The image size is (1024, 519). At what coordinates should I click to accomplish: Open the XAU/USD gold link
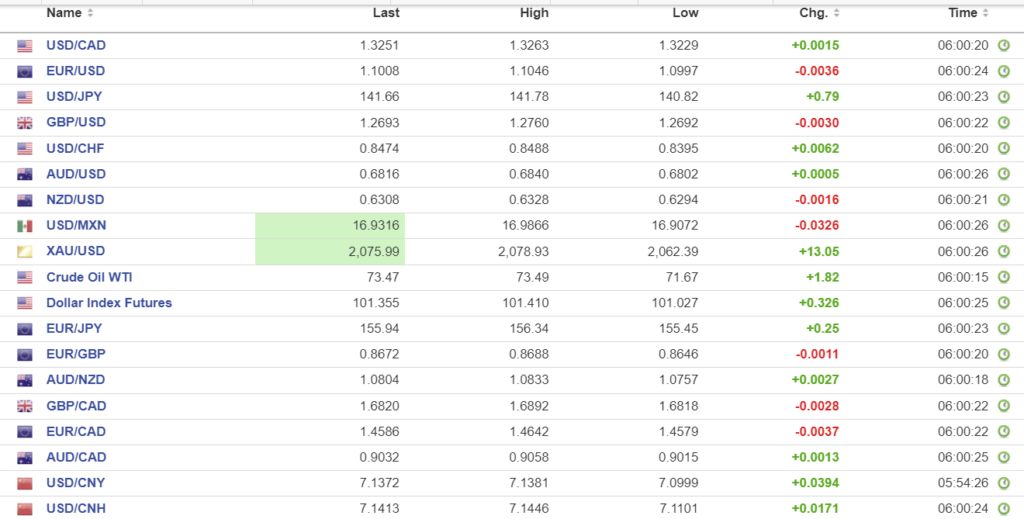click(75, 251)
